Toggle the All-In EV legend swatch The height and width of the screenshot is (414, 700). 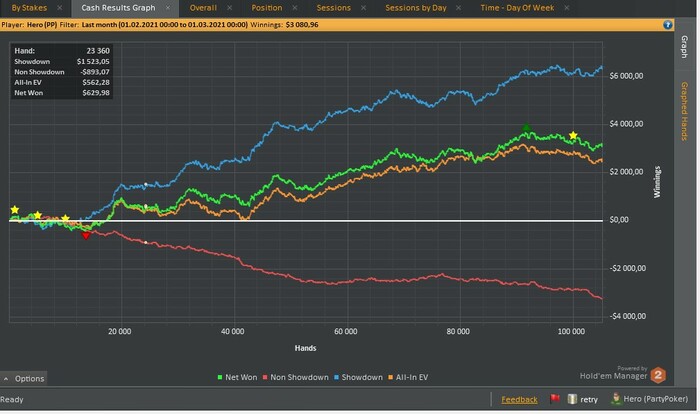tap(391, 377)
